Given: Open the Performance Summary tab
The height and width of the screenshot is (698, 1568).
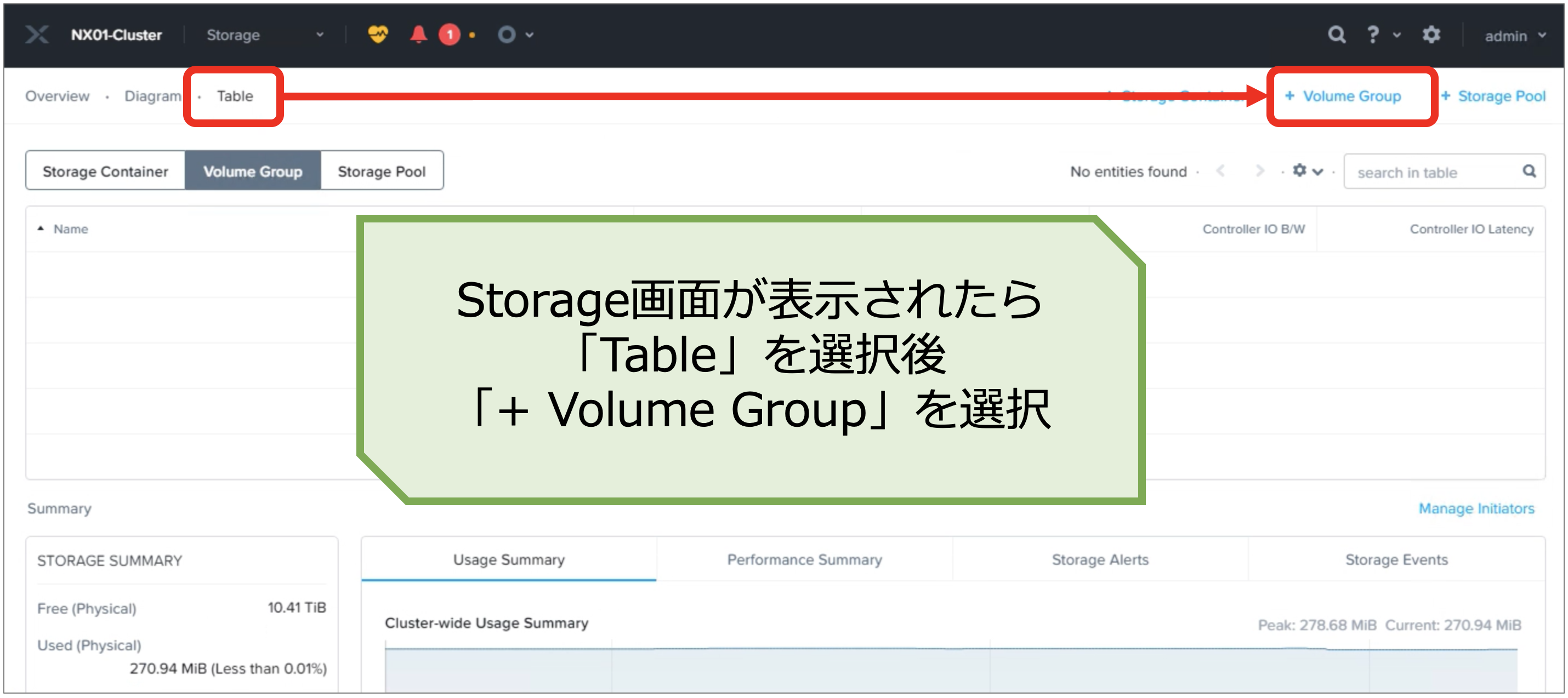Looking at the screenshot, I should click(804, 560).
